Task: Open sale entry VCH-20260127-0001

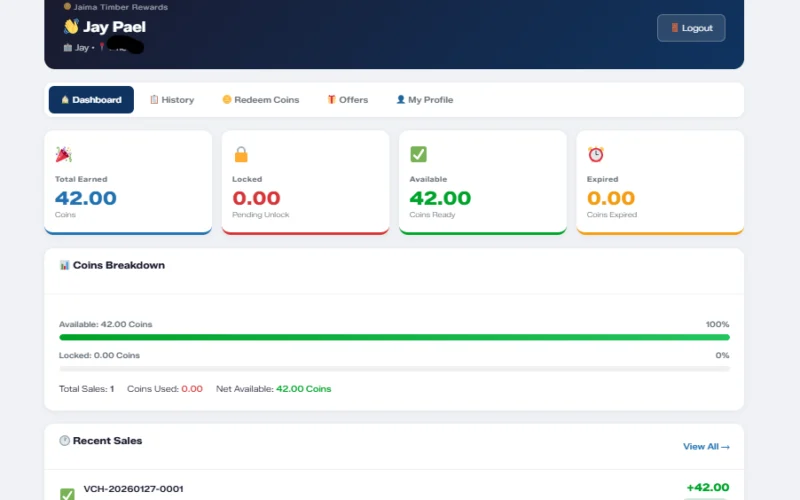Action: tap(133, 489)
